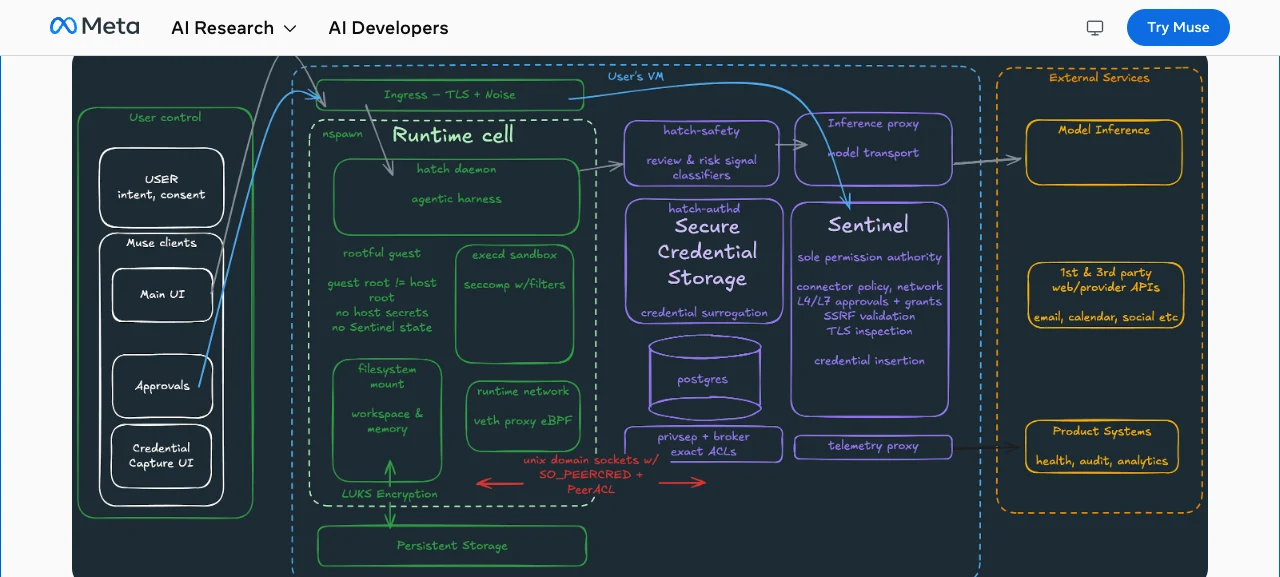Viewport: 1280px width, 577px height.
Task: Click the 'Ingress — TLS + Noise' box
Action: [450, 95]
